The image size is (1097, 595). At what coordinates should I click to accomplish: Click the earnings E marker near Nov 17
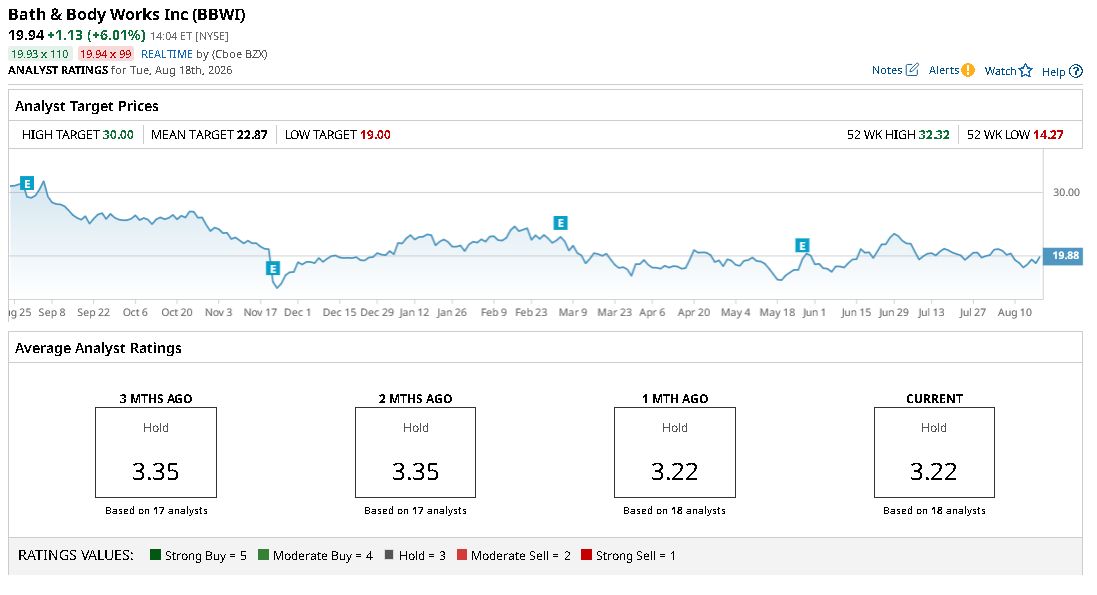pos(273,268)
